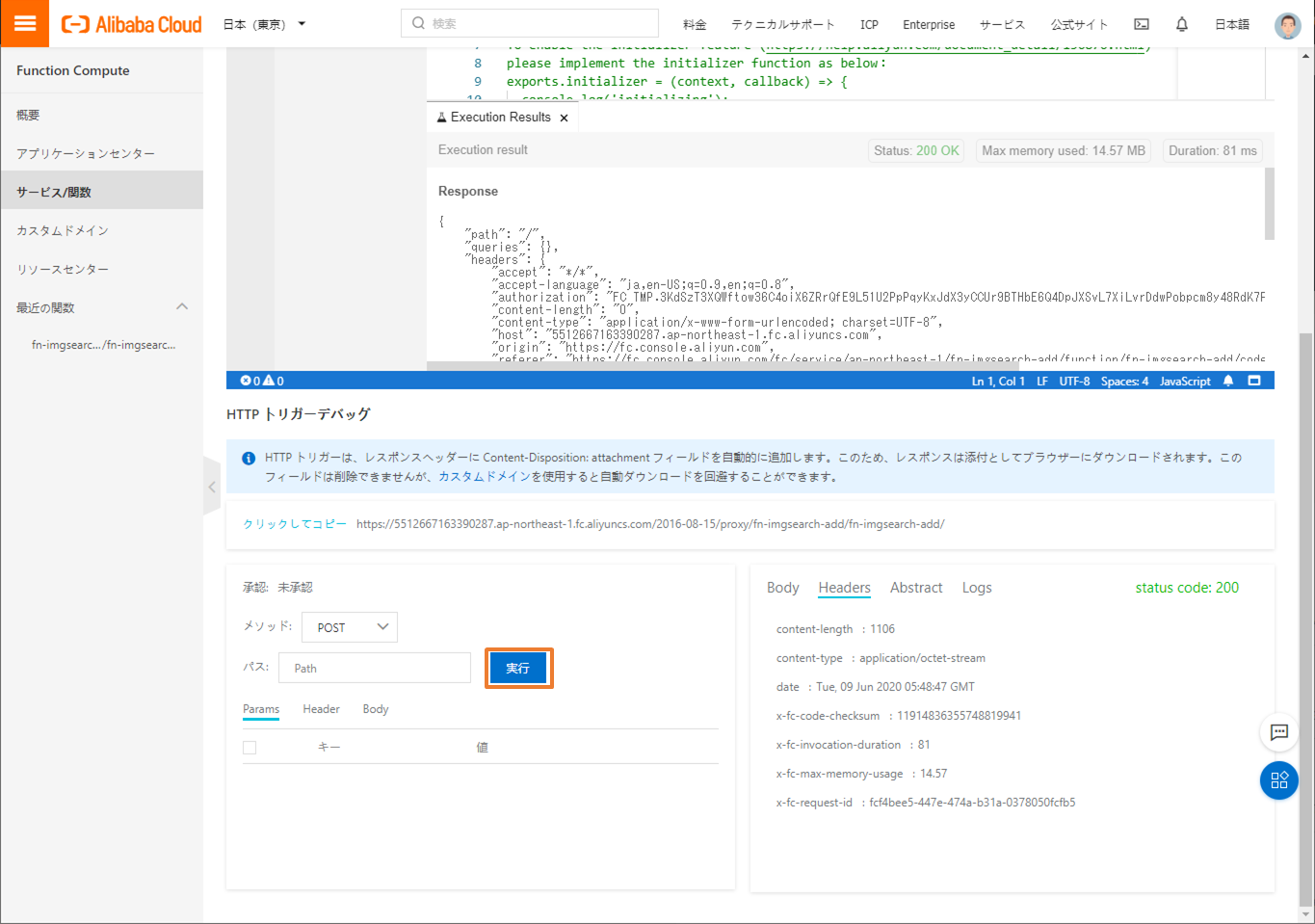
Task: Open the Enterprise top menu
Action: [929, 24]
